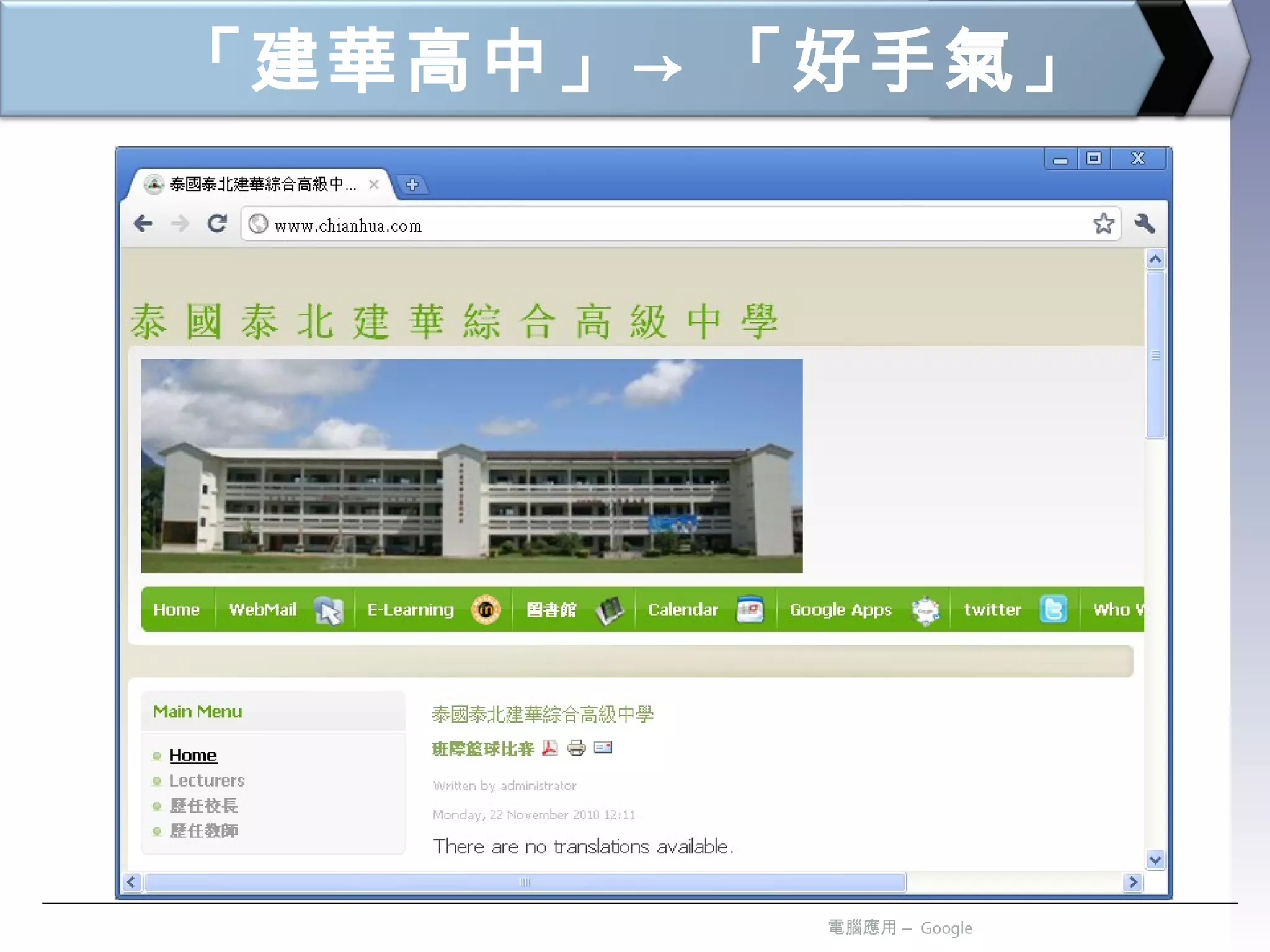Open WebMail in the green navigation bar
Image resolution: width=1270 pixels, height=952 pixels.
[x=263, y=610]
